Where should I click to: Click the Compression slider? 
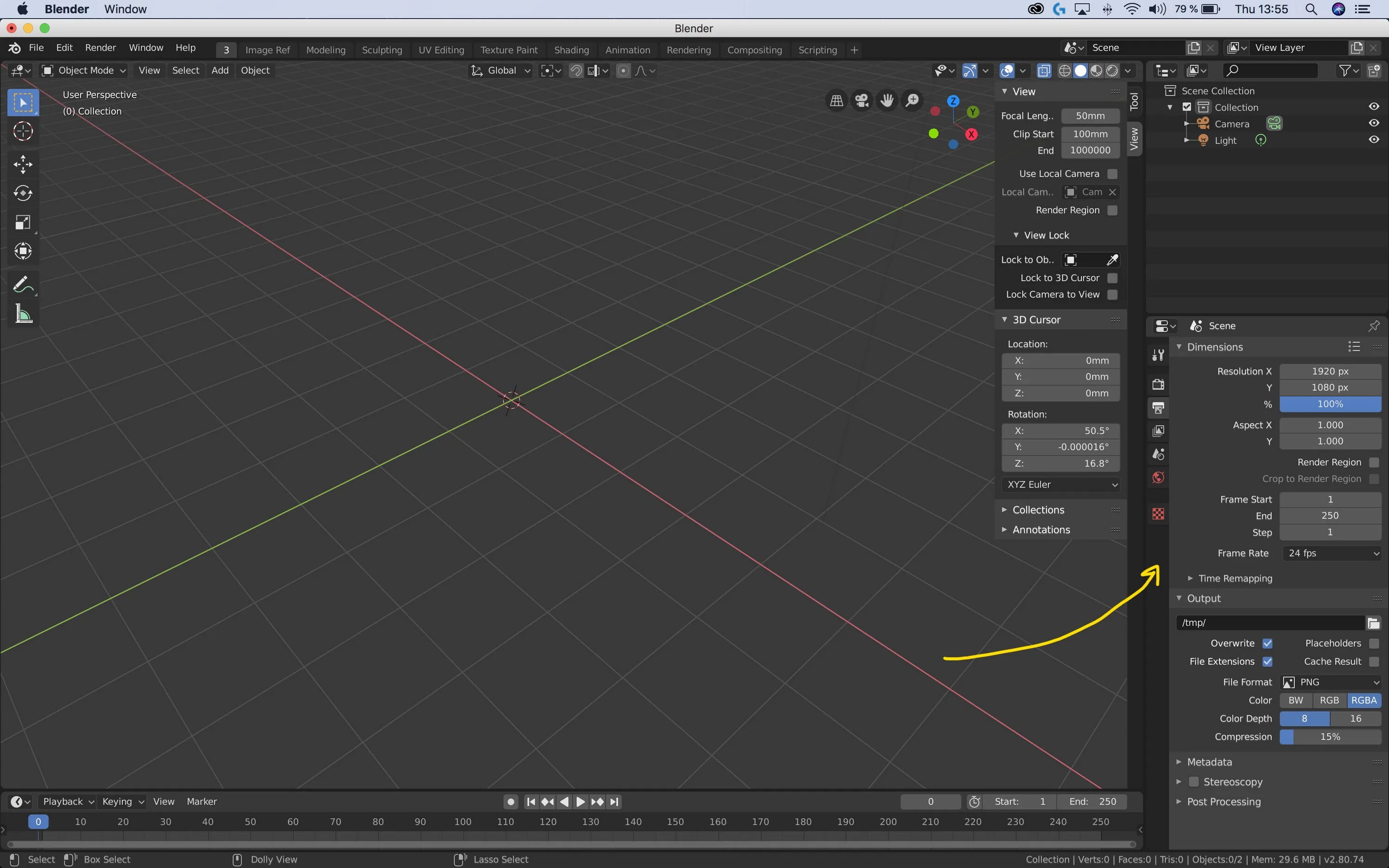pos(1330,737)
